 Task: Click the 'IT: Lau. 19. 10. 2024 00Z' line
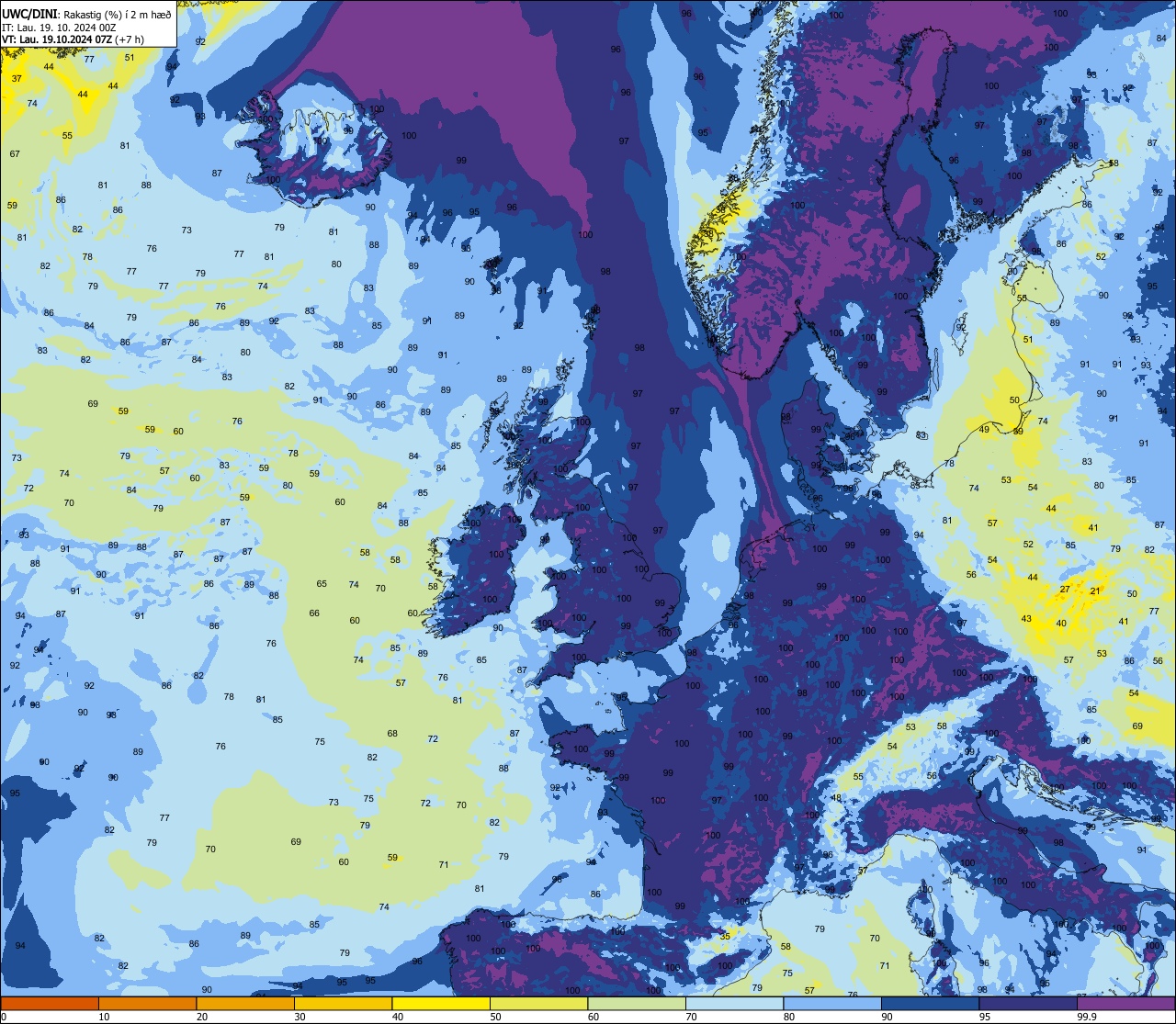59,28
